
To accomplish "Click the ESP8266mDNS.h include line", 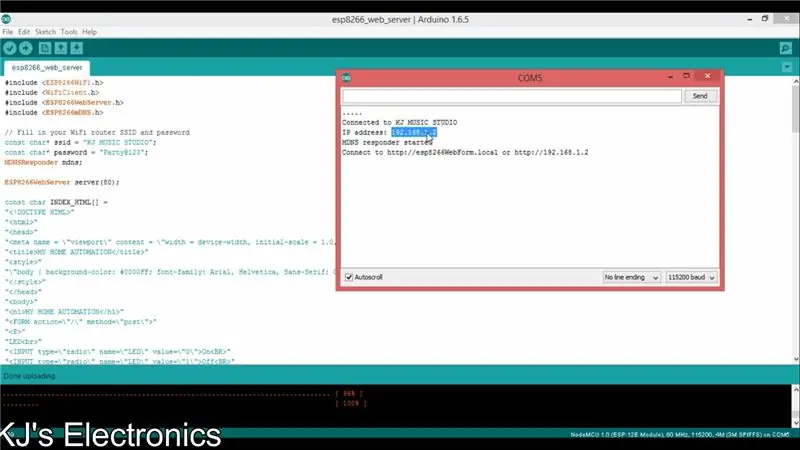I will 54,113.
